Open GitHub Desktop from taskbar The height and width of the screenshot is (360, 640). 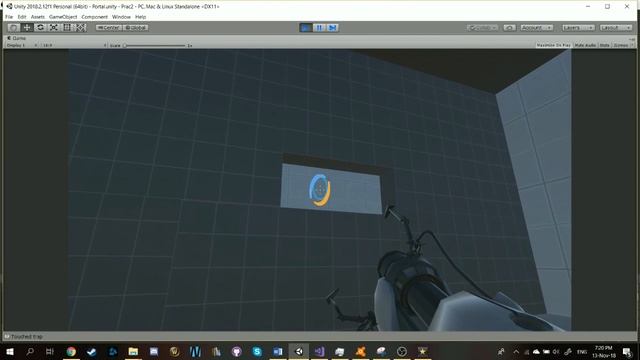237,351
